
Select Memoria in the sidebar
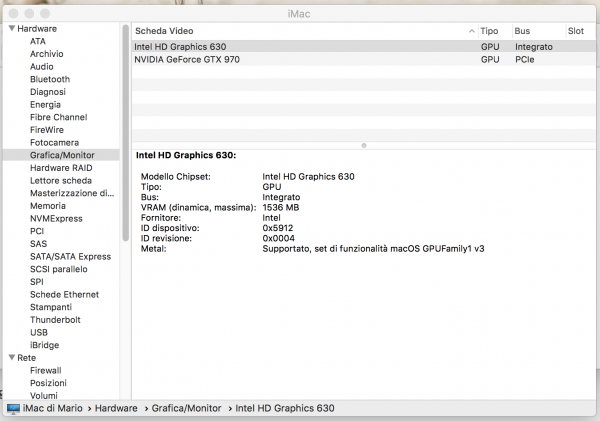(x=48, y=205)
